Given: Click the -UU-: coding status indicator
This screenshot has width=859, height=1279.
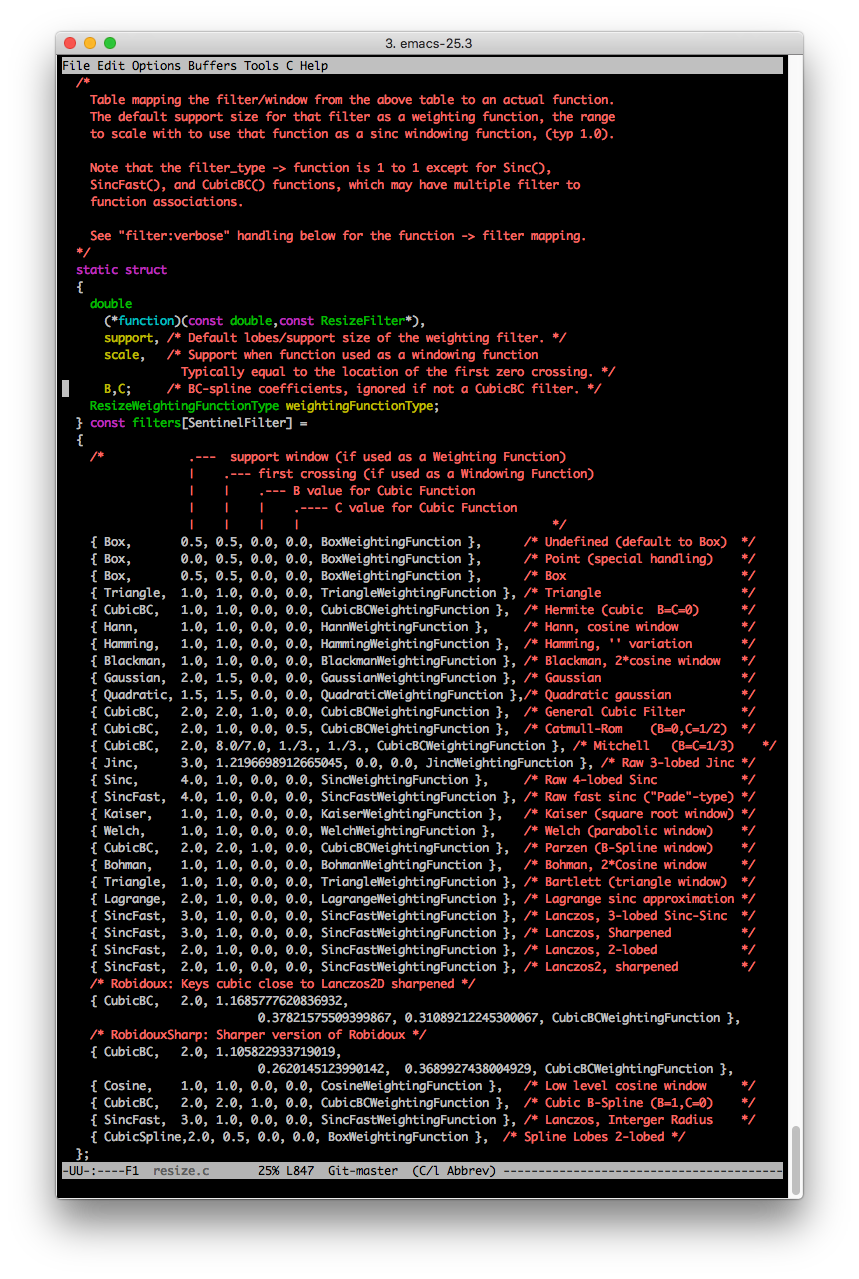Looking at the screenshot, I should click(82, 1171).
